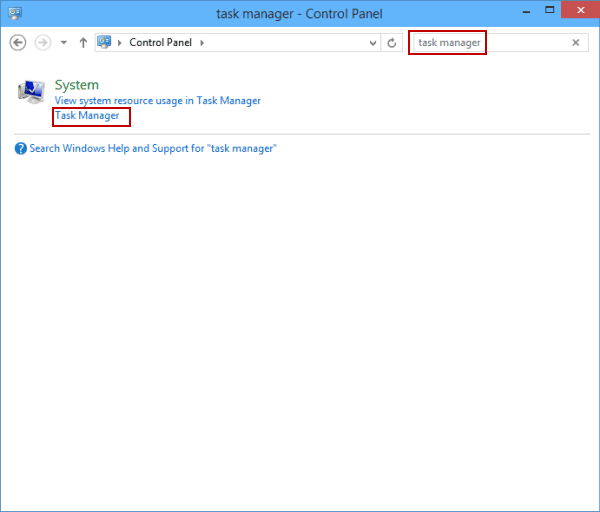Viewport: 600px width, 512px height.
Task: Open the recent locations dropdown arrow
Action: click(x=64, y=42)
